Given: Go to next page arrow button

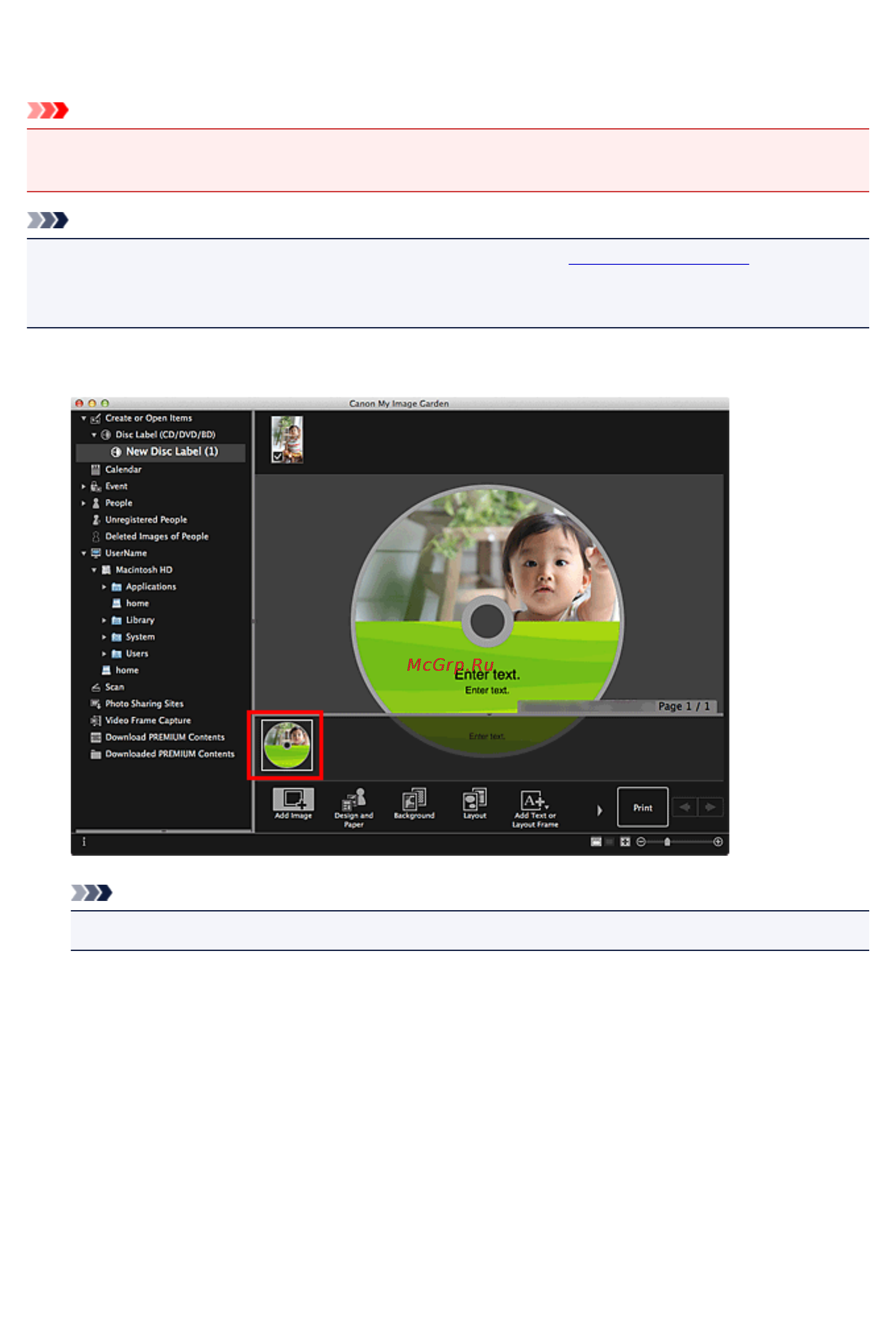Looking at the screenshot, I should 710,807.
